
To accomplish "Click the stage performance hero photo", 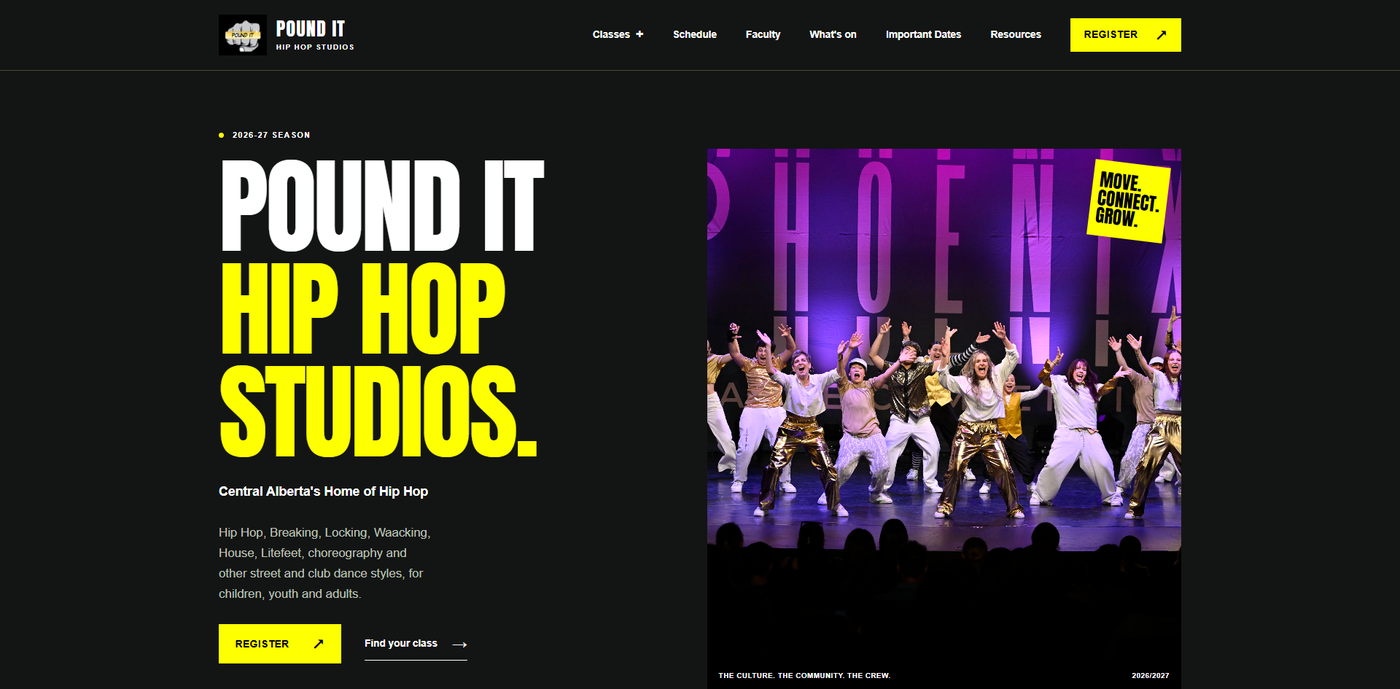I will click(944, 419).
